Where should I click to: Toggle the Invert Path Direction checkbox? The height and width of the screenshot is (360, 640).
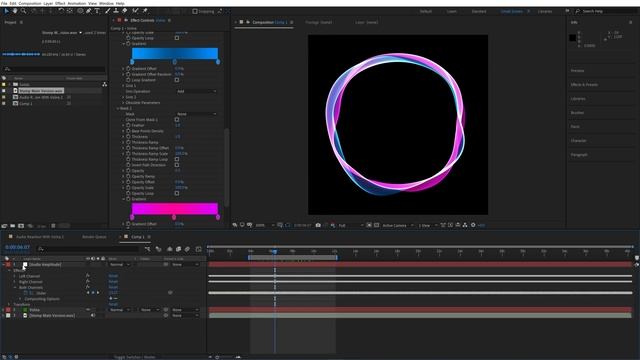pyautogui.click(x=177, y=165)
